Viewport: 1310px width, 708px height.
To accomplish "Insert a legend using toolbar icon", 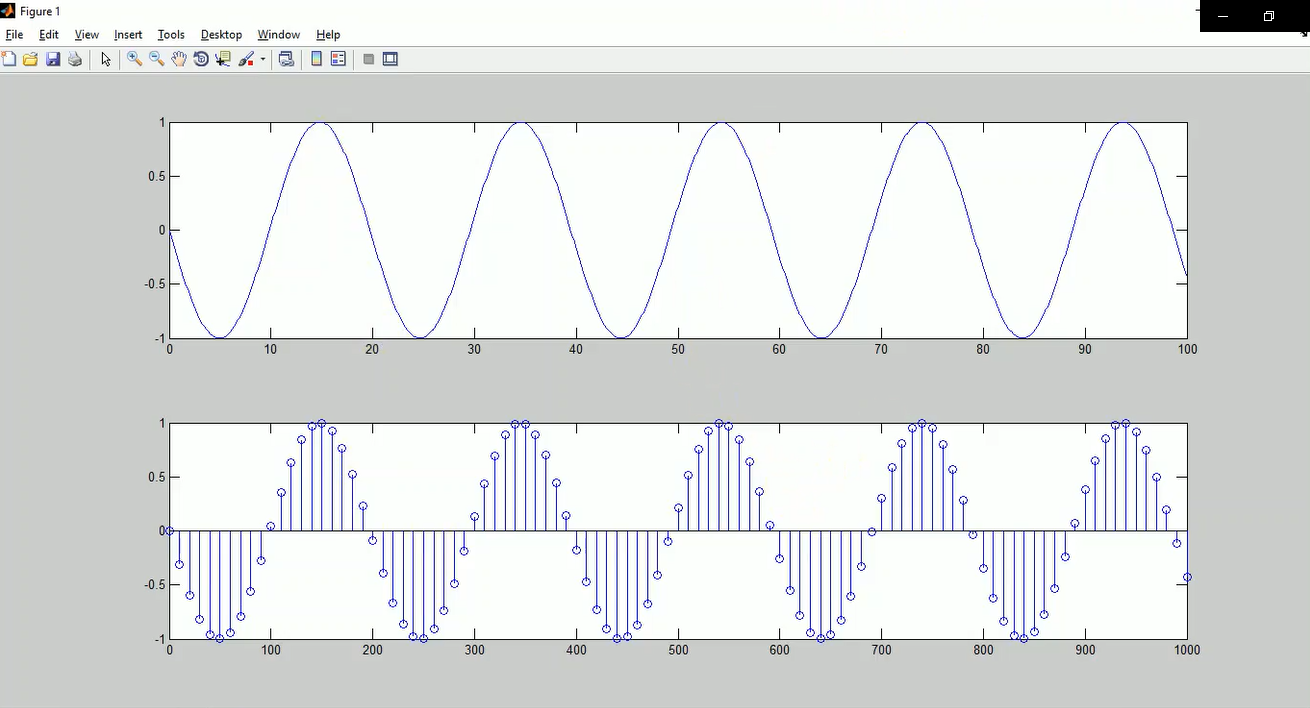I will [339, 59].
